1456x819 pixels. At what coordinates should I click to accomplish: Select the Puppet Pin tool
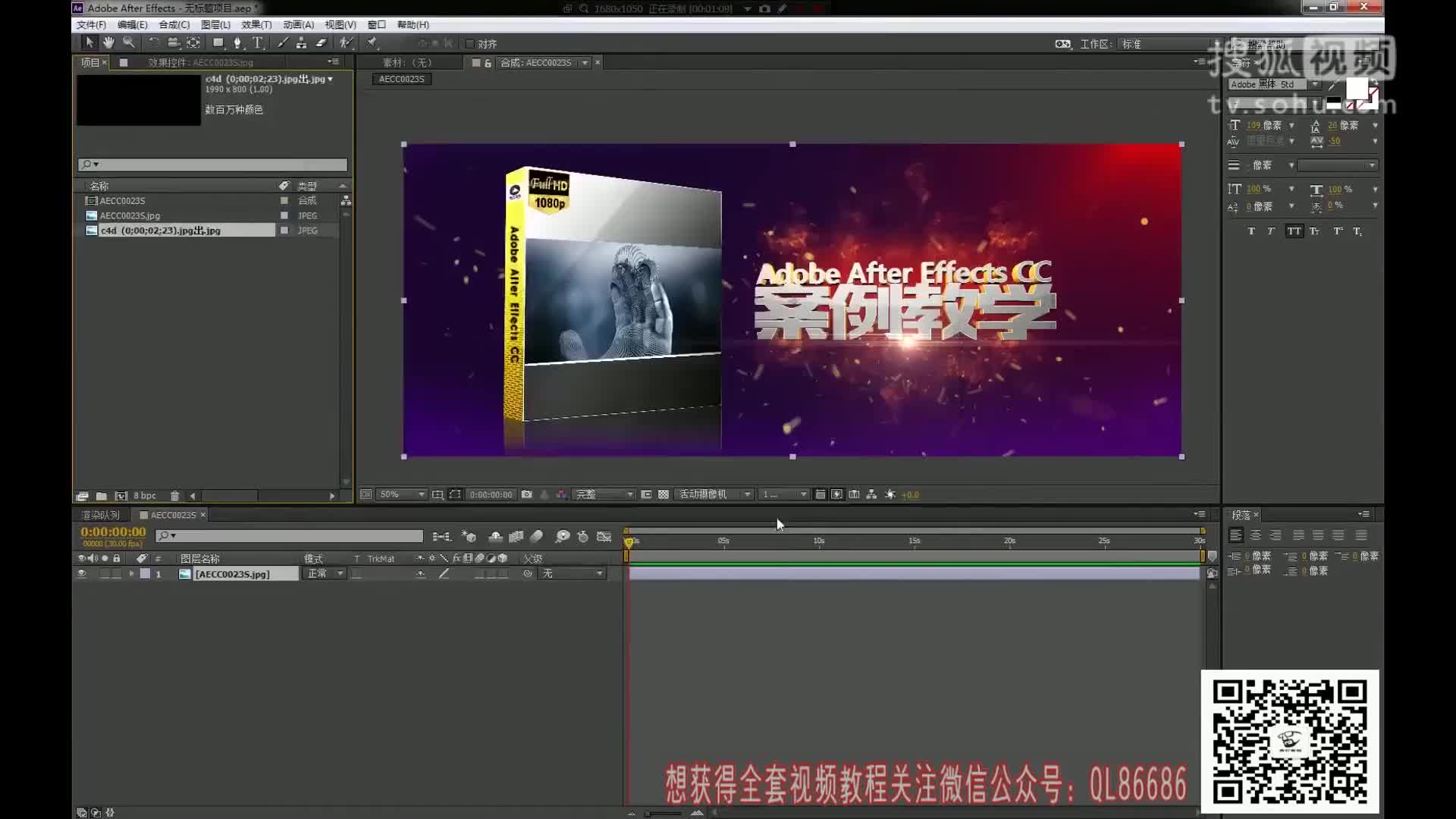click(x=372, y=42)
